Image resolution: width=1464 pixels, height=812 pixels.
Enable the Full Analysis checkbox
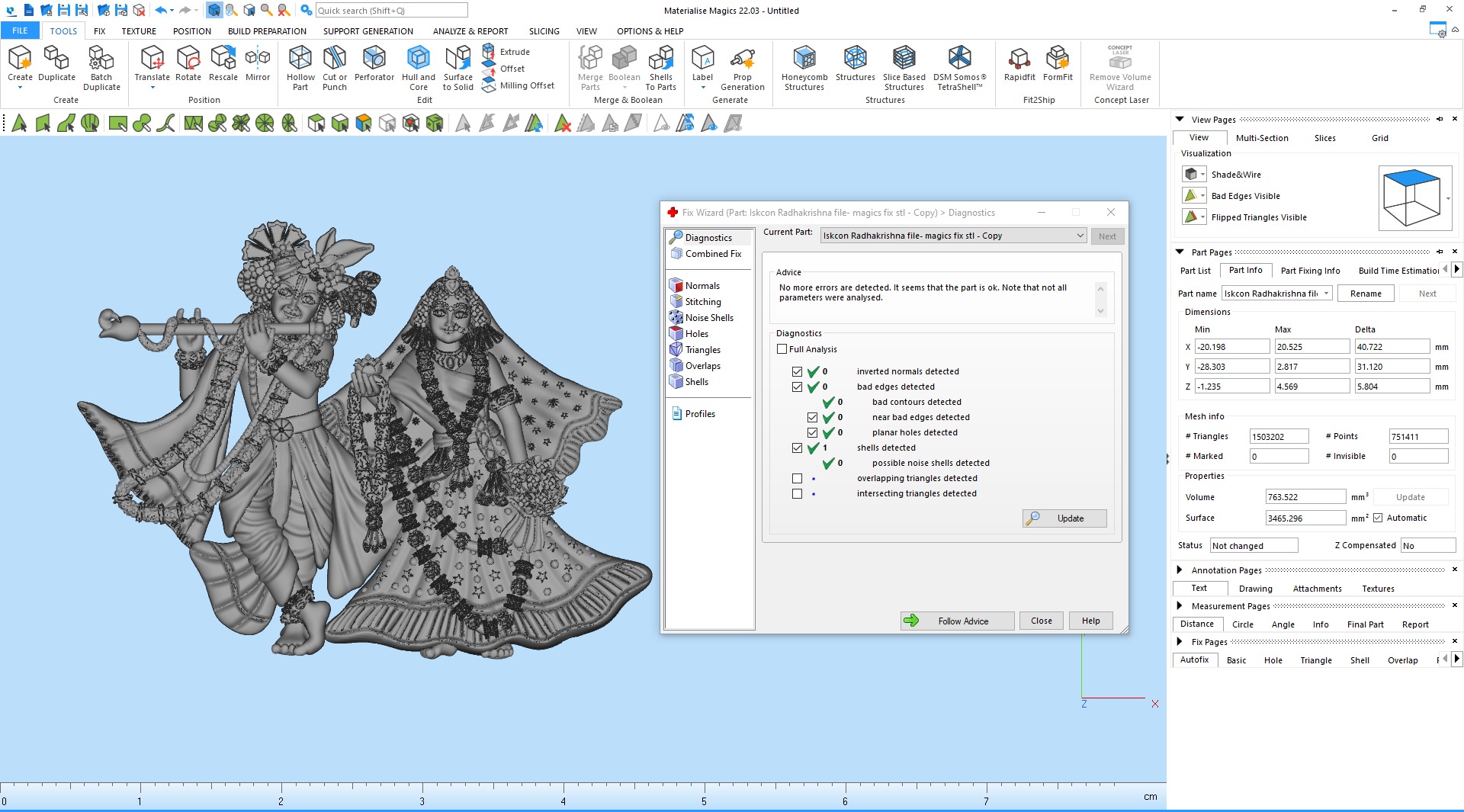(782, 349)
